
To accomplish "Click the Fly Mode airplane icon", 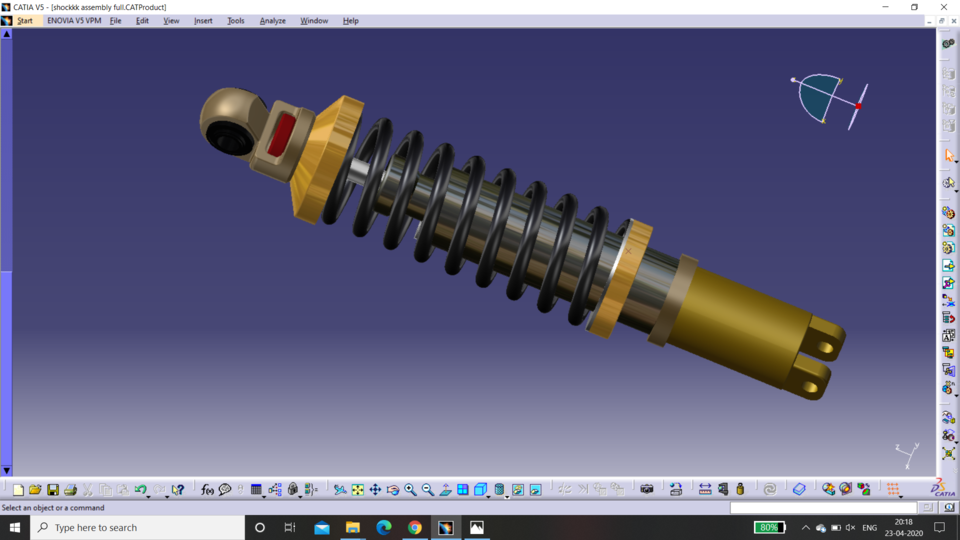I will pos(340,489).
